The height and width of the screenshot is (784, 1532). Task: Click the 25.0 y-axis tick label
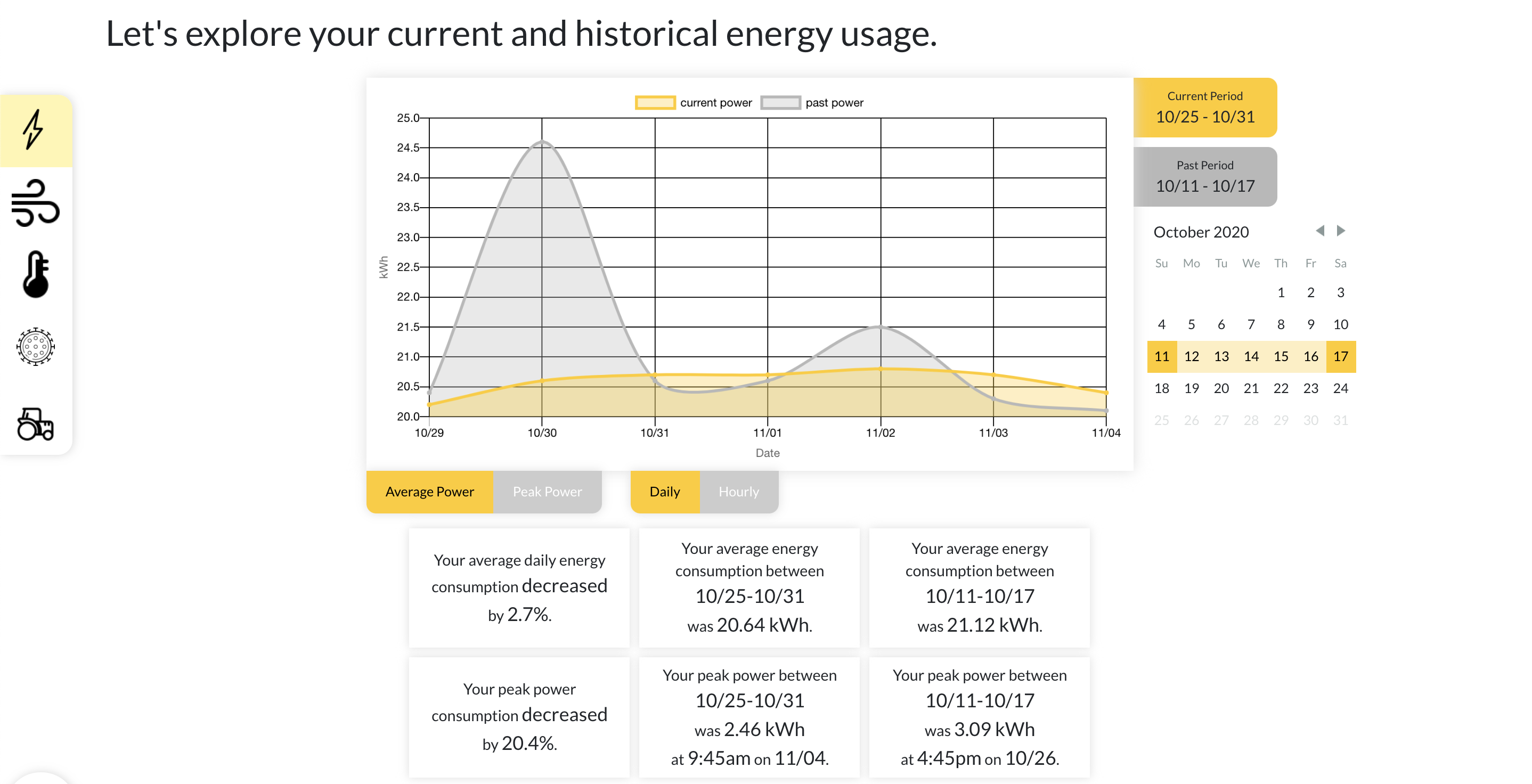tap(408, 118)
